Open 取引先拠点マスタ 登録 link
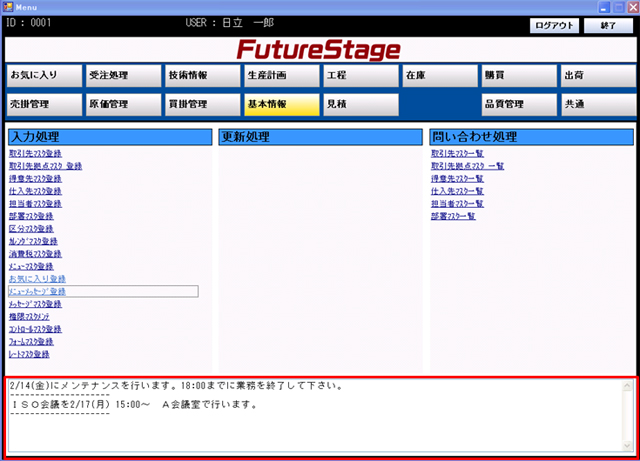640x461 pixels. pos(45,166)
